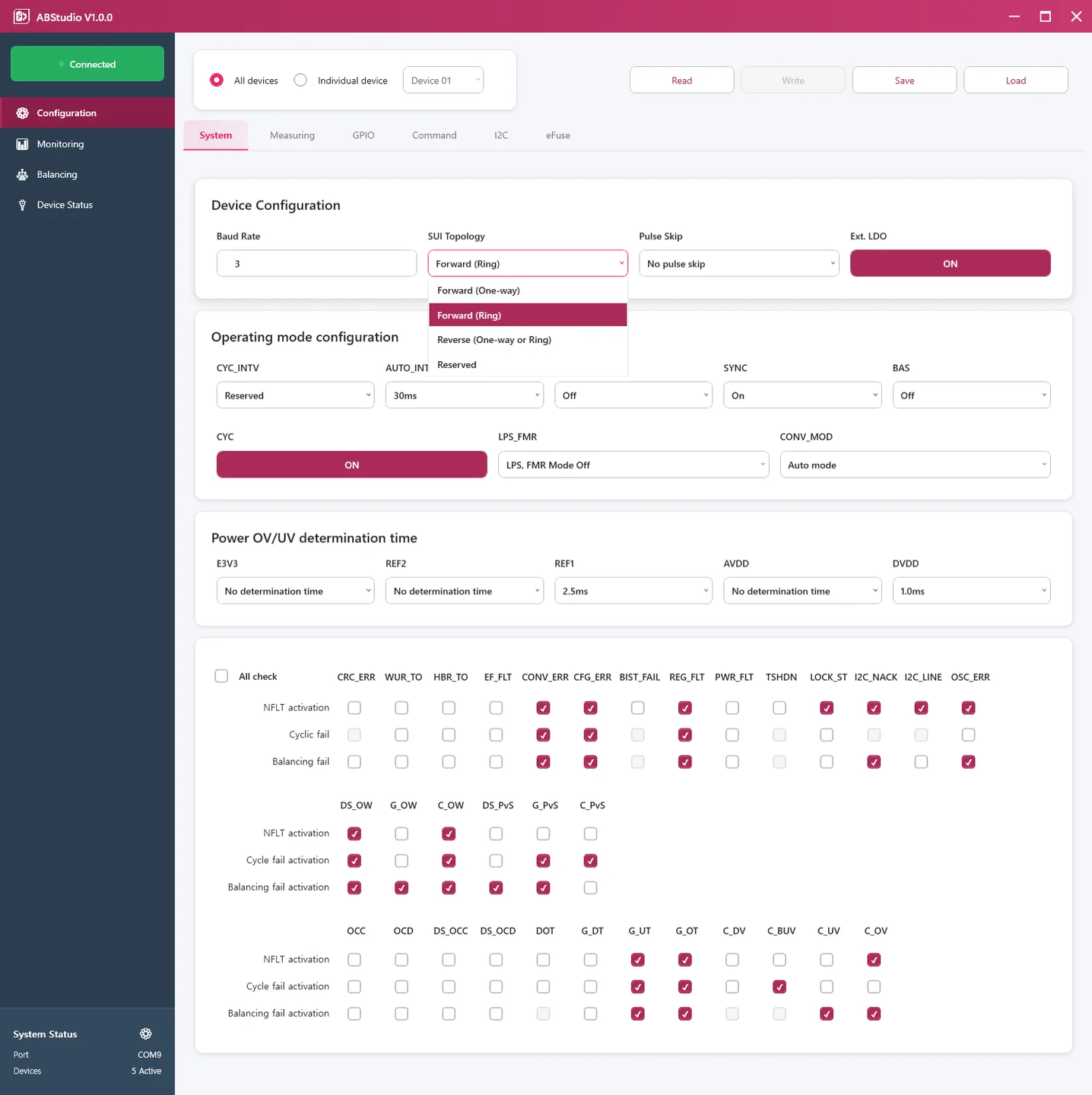Click the Monitoring chart icon in sidebar

click(x=22, y=144)
